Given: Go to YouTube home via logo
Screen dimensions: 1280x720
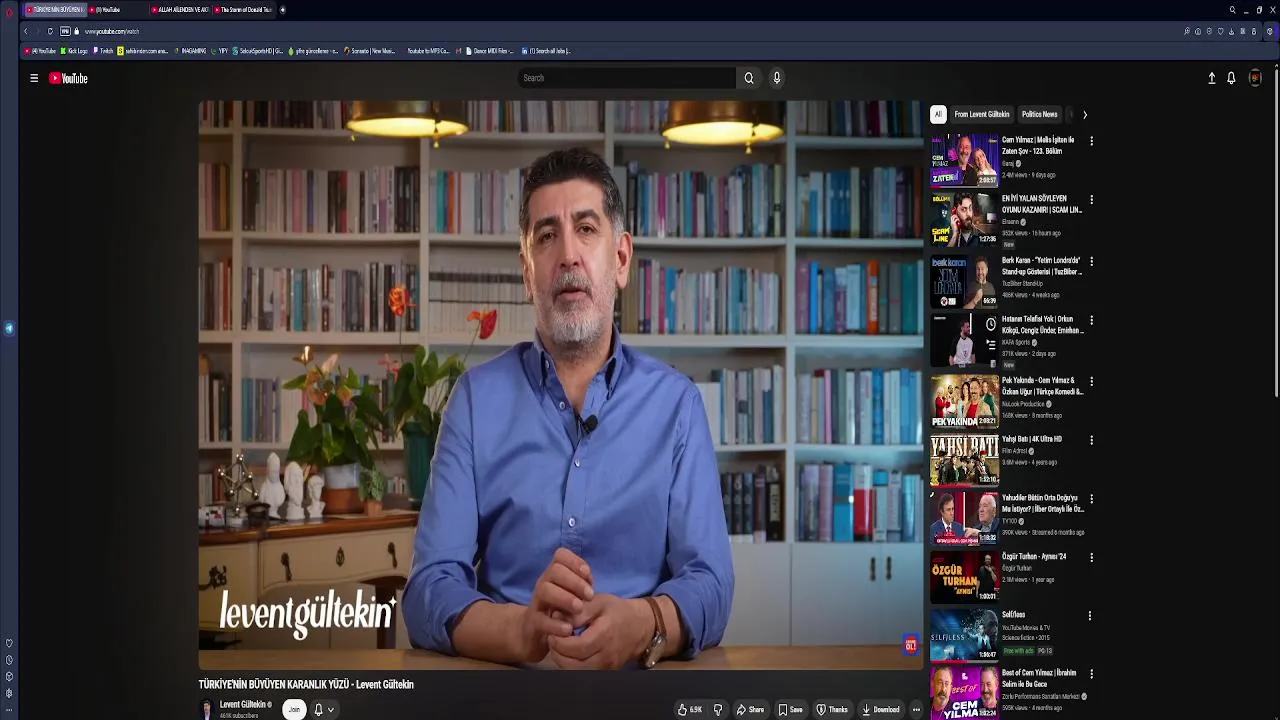Looking at the screenshot, I should tap(68, 78).
